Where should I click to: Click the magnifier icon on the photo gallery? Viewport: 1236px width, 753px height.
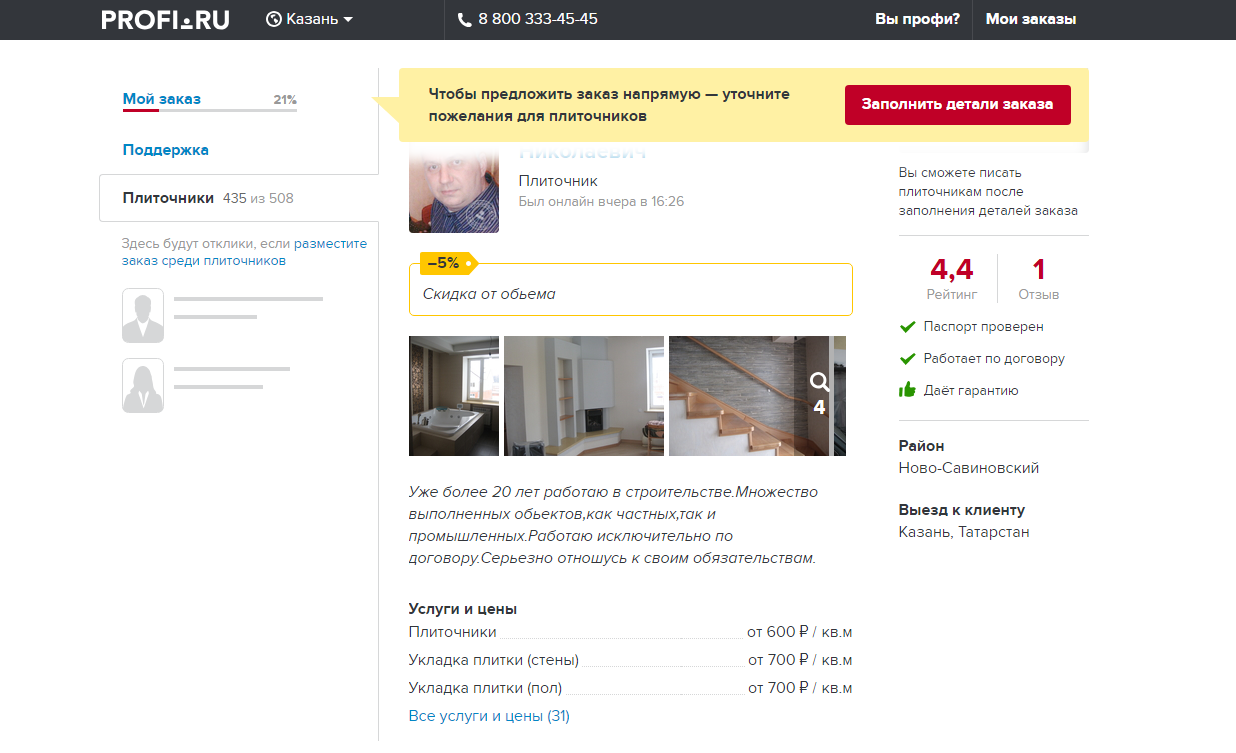pyautogui.click(x=819, y=382)
